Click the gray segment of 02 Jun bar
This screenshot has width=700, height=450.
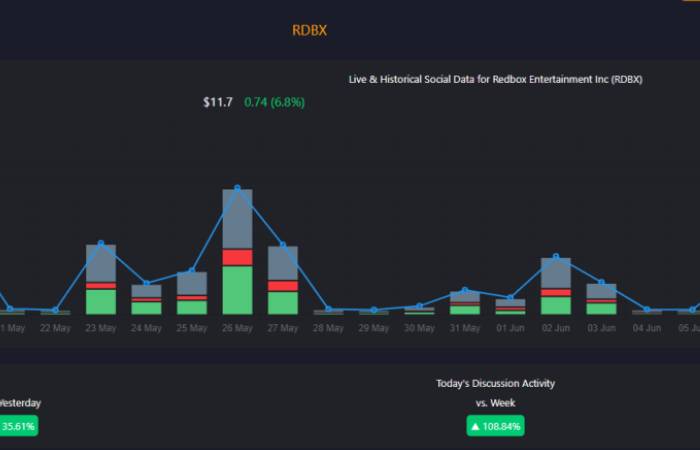coord(556,273)
